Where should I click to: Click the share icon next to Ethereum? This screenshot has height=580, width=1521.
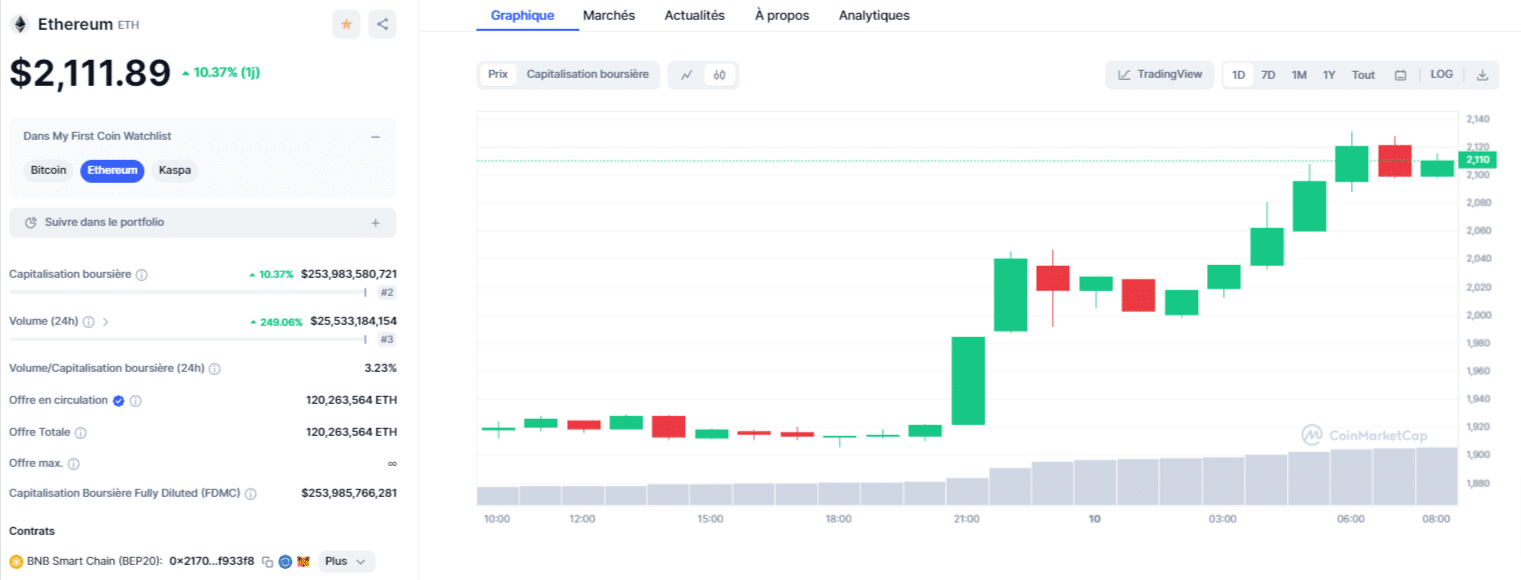click(382, 24)
